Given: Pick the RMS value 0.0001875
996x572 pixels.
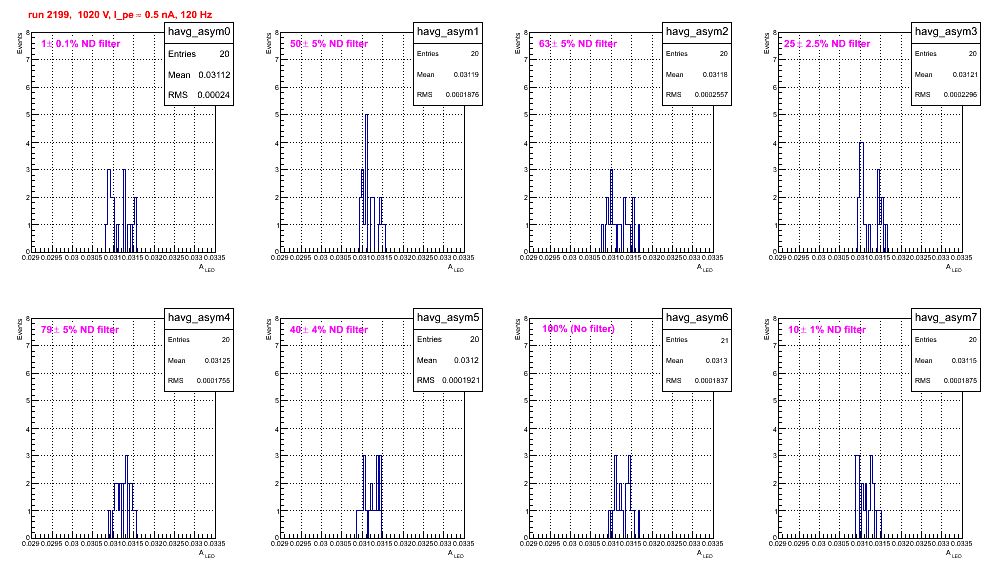Looking at the screenshot, I should click(961, 381).
